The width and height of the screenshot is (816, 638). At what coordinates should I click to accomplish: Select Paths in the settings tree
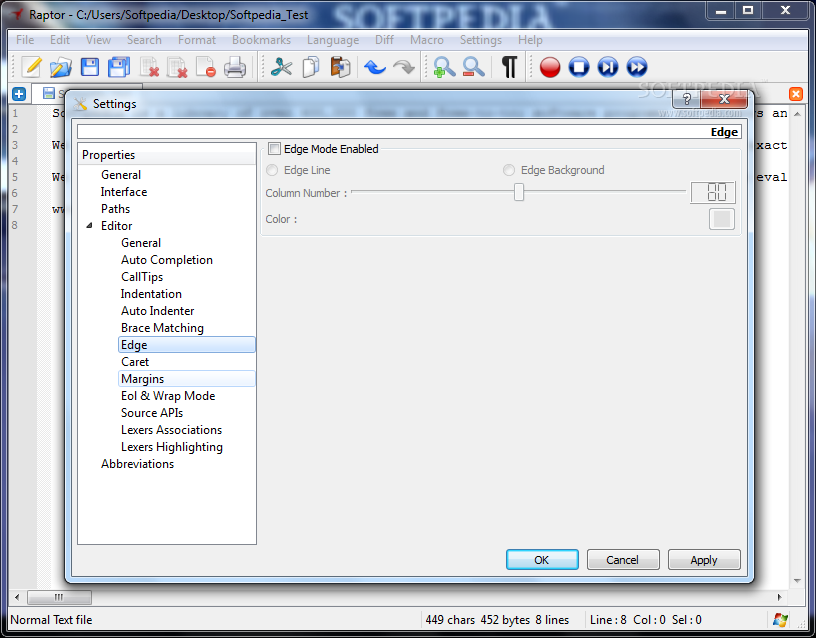pos(115,209)
